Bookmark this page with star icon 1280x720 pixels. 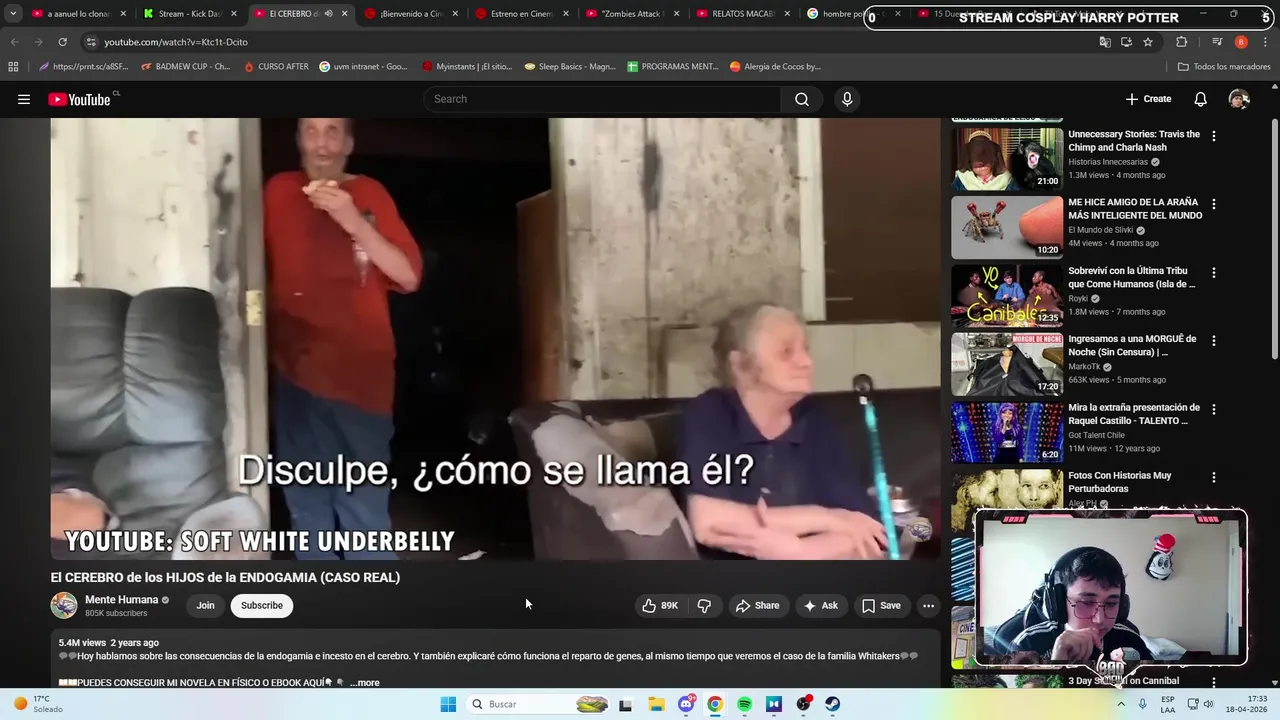pyautogui.click(x=1148, y=42)
